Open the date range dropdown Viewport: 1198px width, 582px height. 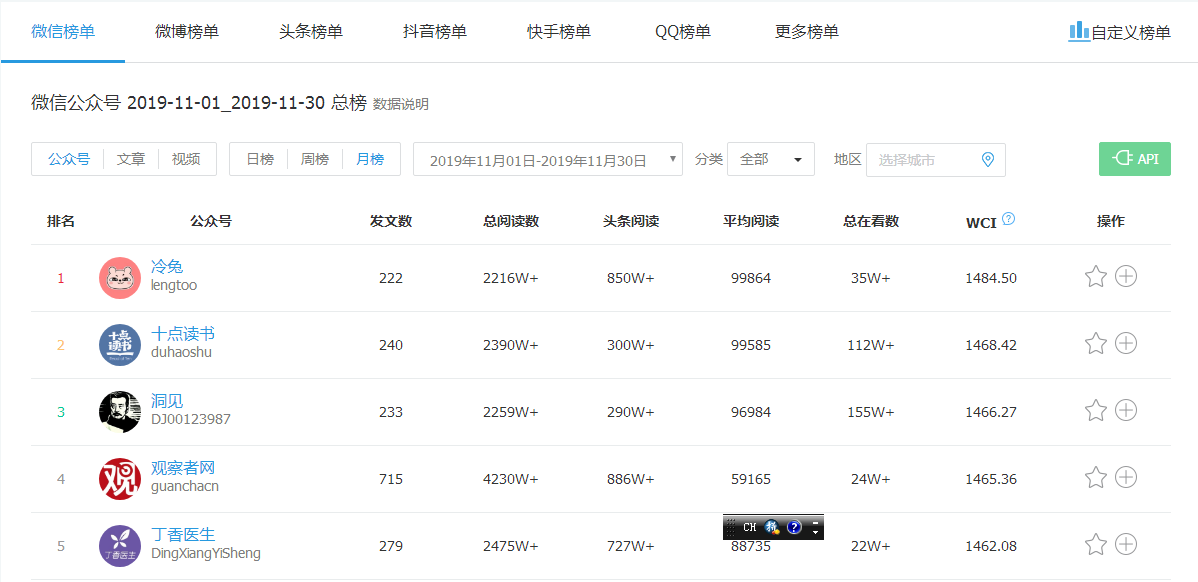pyautogui.click(x=548, y=159)
